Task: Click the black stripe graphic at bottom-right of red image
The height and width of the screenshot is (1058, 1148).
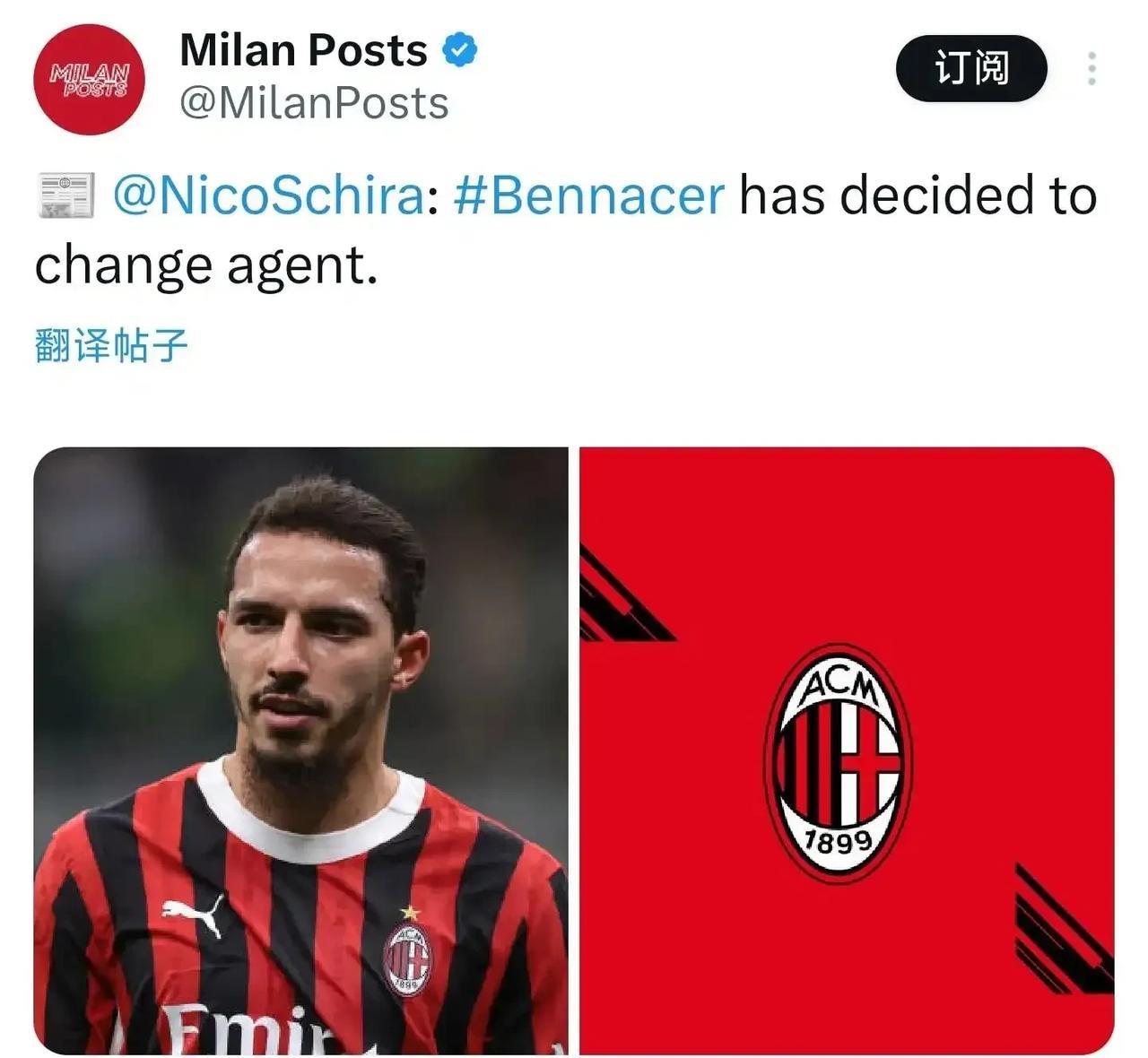Action: pyautogui.click(x=1064, y=930)
